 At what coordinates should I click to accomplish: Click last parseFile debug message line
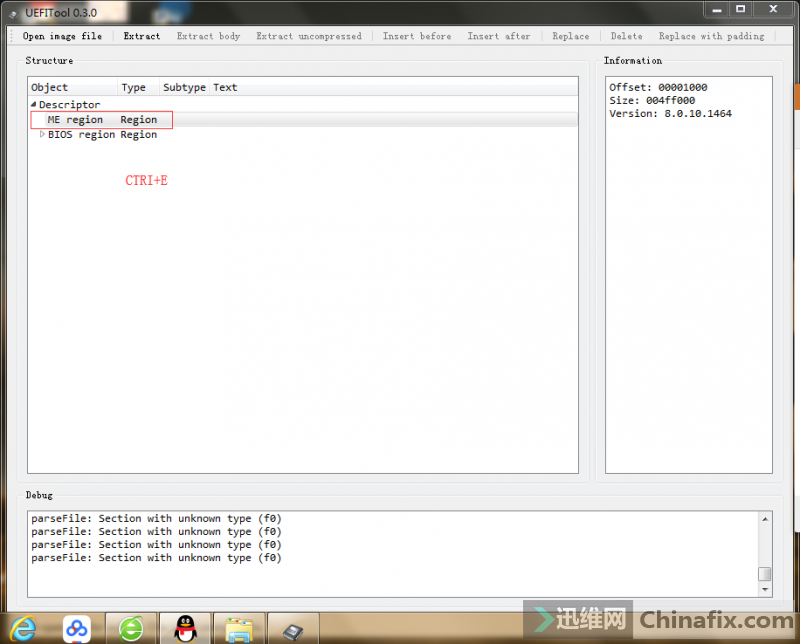pos(156,558)
